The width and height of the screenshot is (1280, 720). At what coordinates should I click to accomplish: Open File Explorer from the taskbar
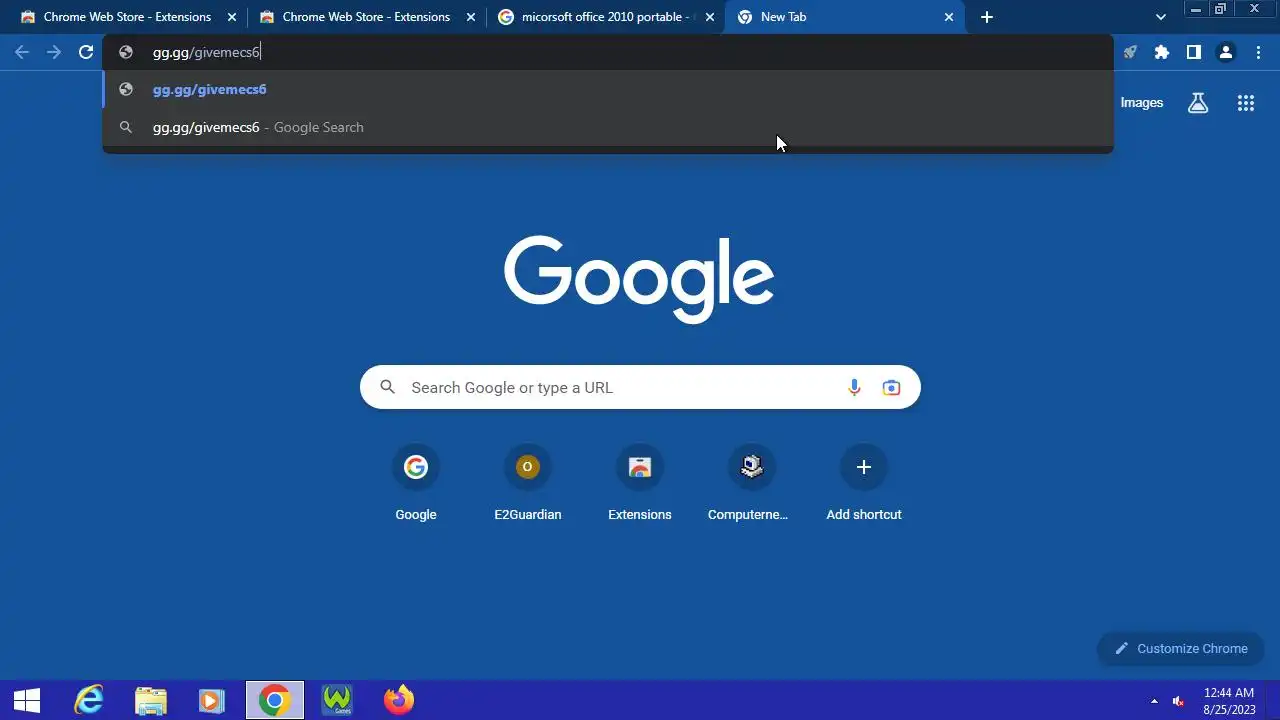click(x=151, y=700)
